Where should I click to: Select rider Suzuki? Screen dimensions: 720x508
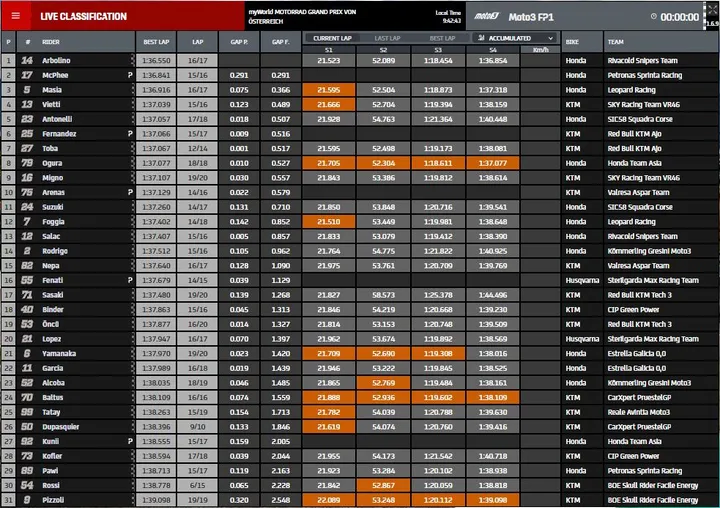[52, 207]
